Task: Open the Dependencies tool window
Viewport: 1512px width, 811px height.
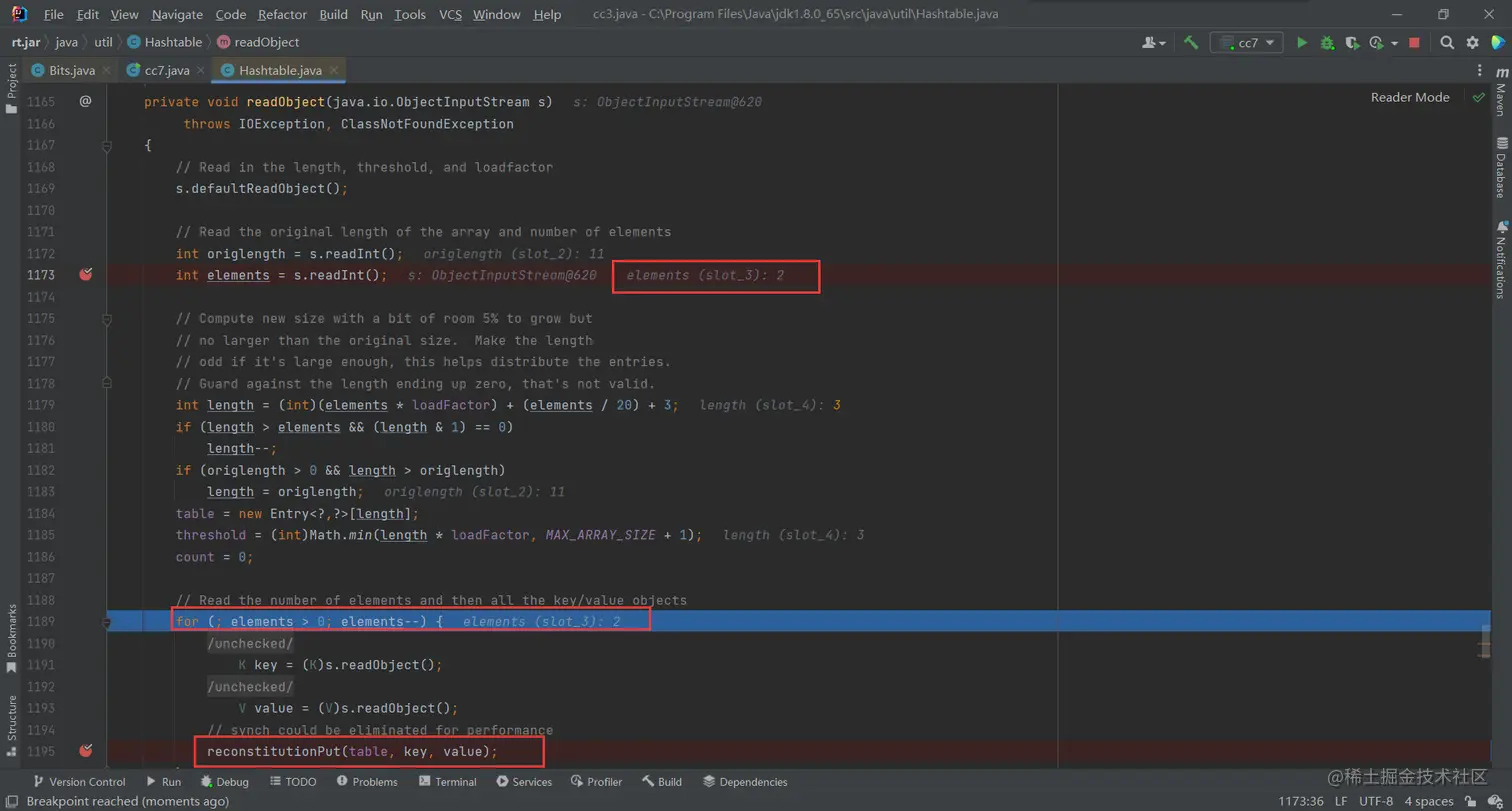Action: click(x=745, y=782)
